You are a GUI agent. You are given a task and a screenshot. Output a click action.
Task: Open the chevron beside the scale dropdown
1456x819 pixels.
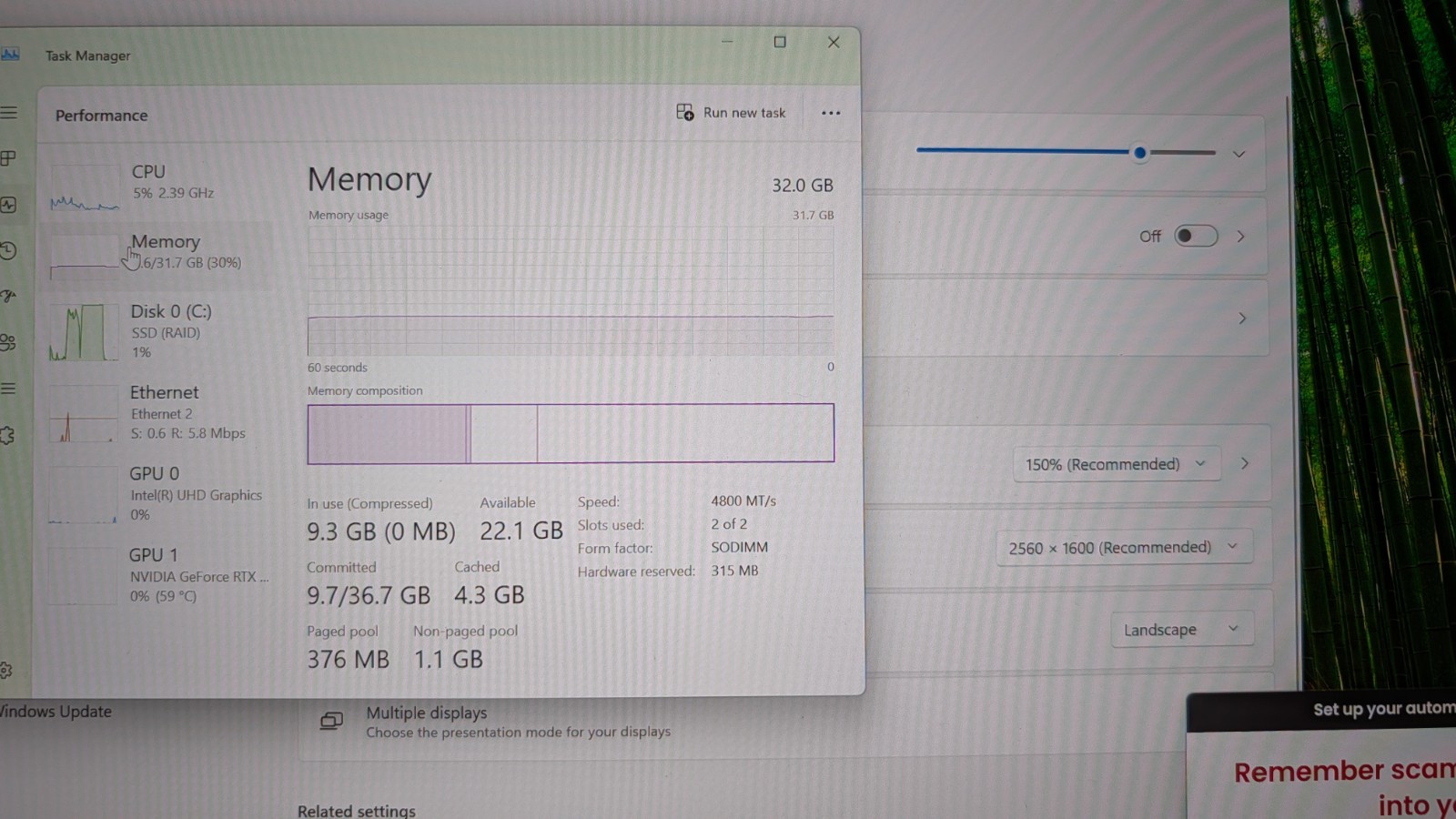pyautogui.click(x=1245, y=464)
